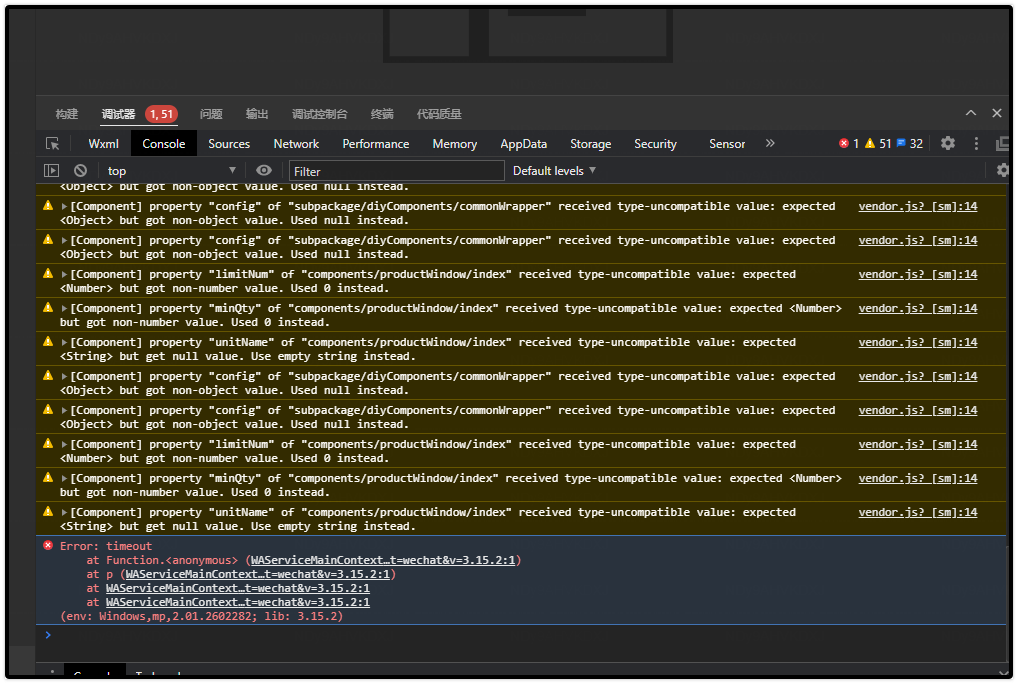Image resolution: width=1018 pixels, height=684 pixels.
Task: Open the three-dot DevTools options menu
Action: (976, 144)
